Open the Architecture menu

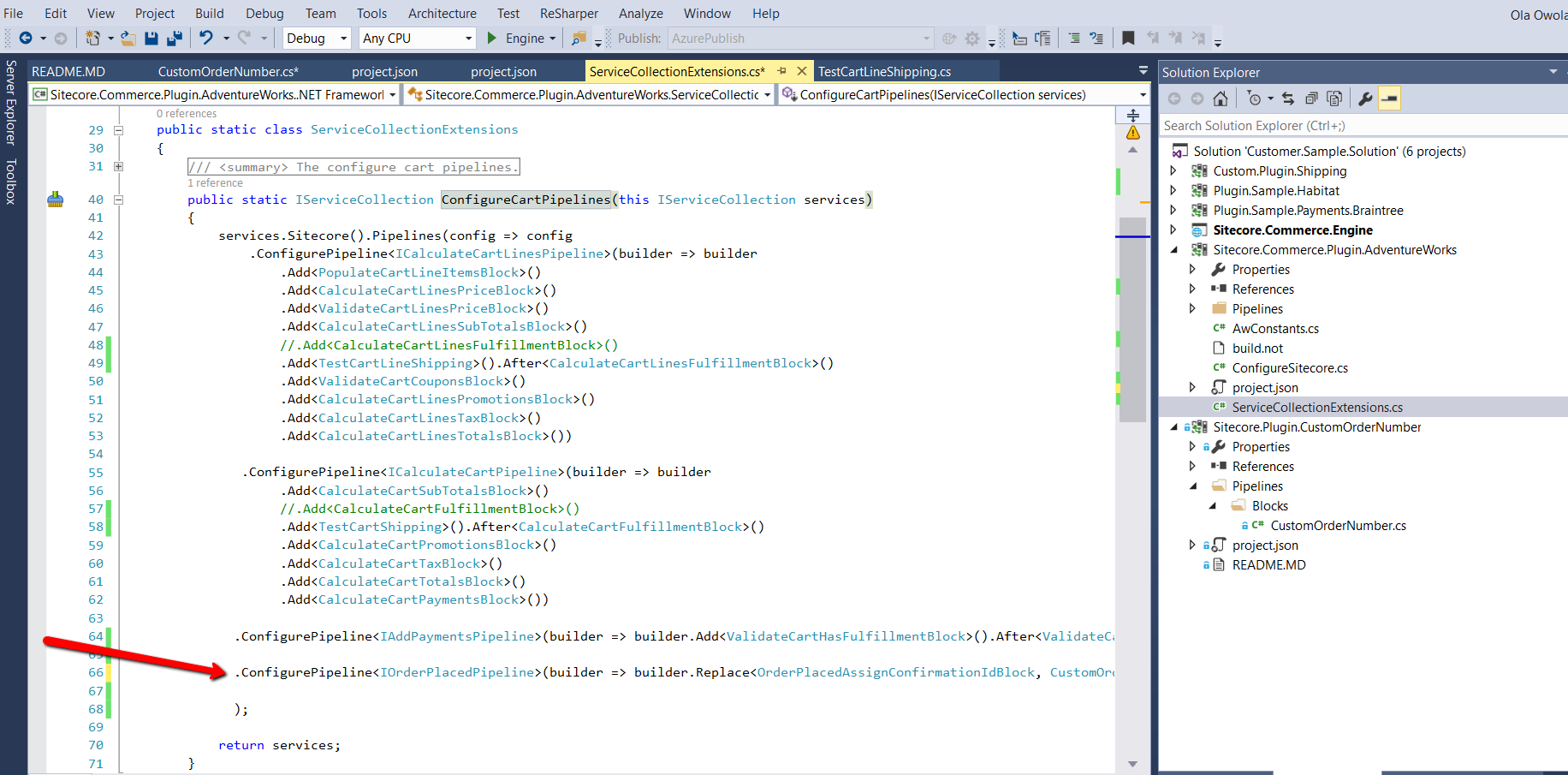tap(442, 13)
